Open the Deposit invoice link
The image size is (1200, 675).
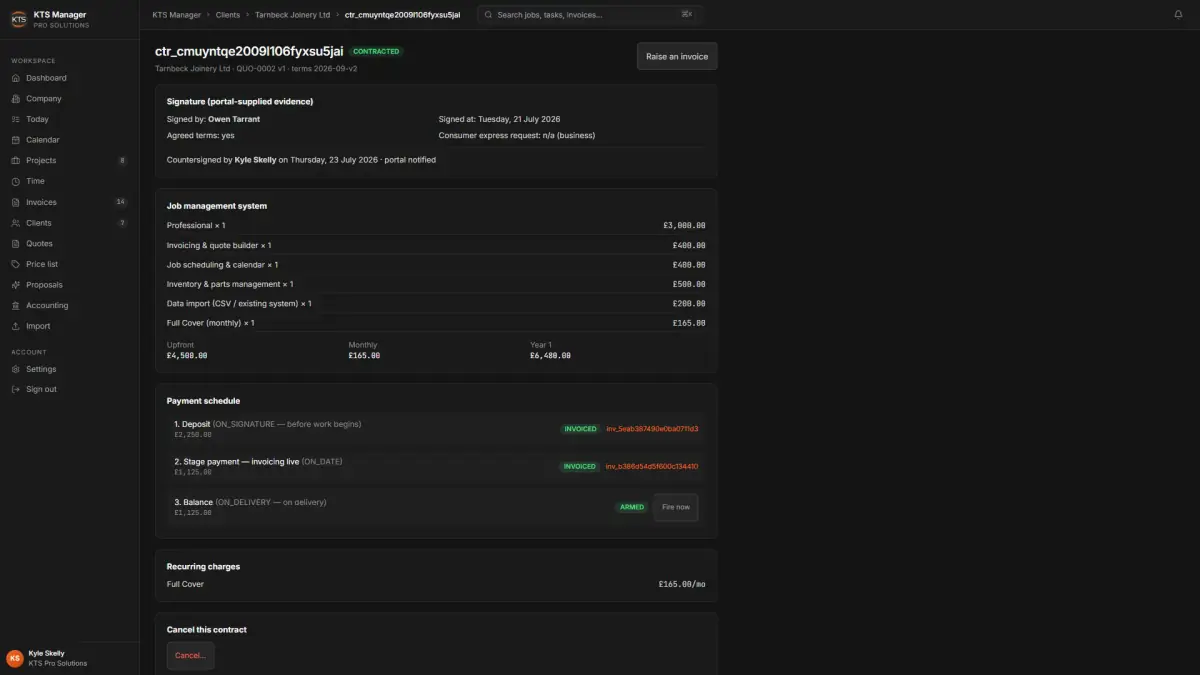(x=652, y=429)
